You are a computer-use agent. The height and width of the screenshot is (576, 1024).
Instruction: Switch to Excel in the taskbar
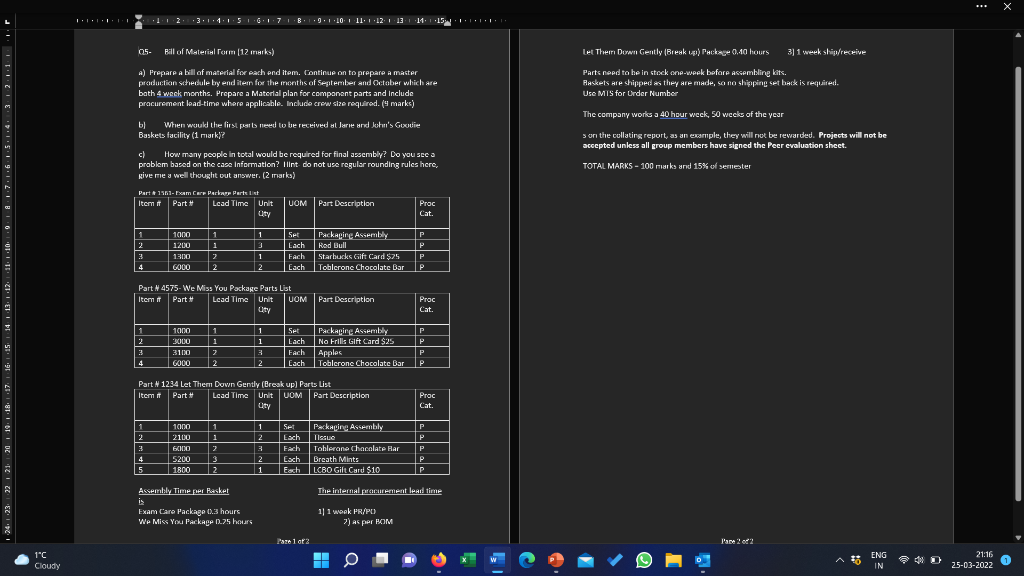pyautogui.click(x=468, y=560)
